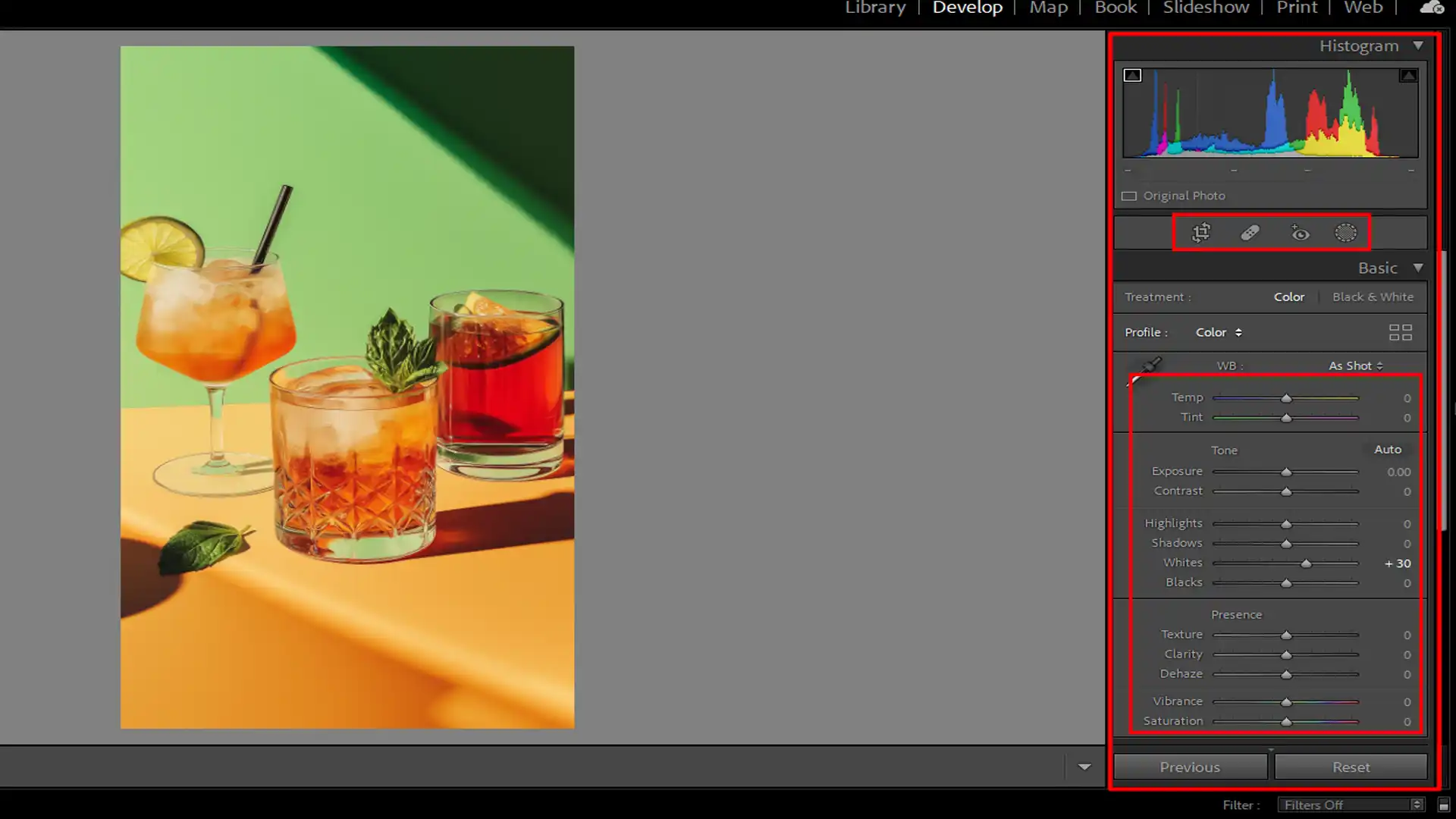1456x819 pixels.
Task: Open the Masking tool
Action: pyautogui.click(x=1345, y=233)
